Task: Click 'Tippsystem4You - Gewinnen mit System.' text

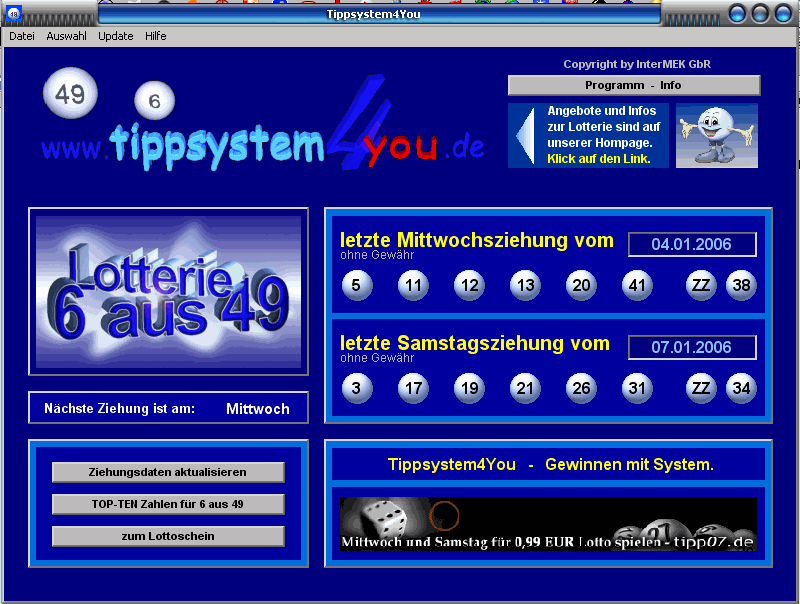Action: [x=551, y=465]
